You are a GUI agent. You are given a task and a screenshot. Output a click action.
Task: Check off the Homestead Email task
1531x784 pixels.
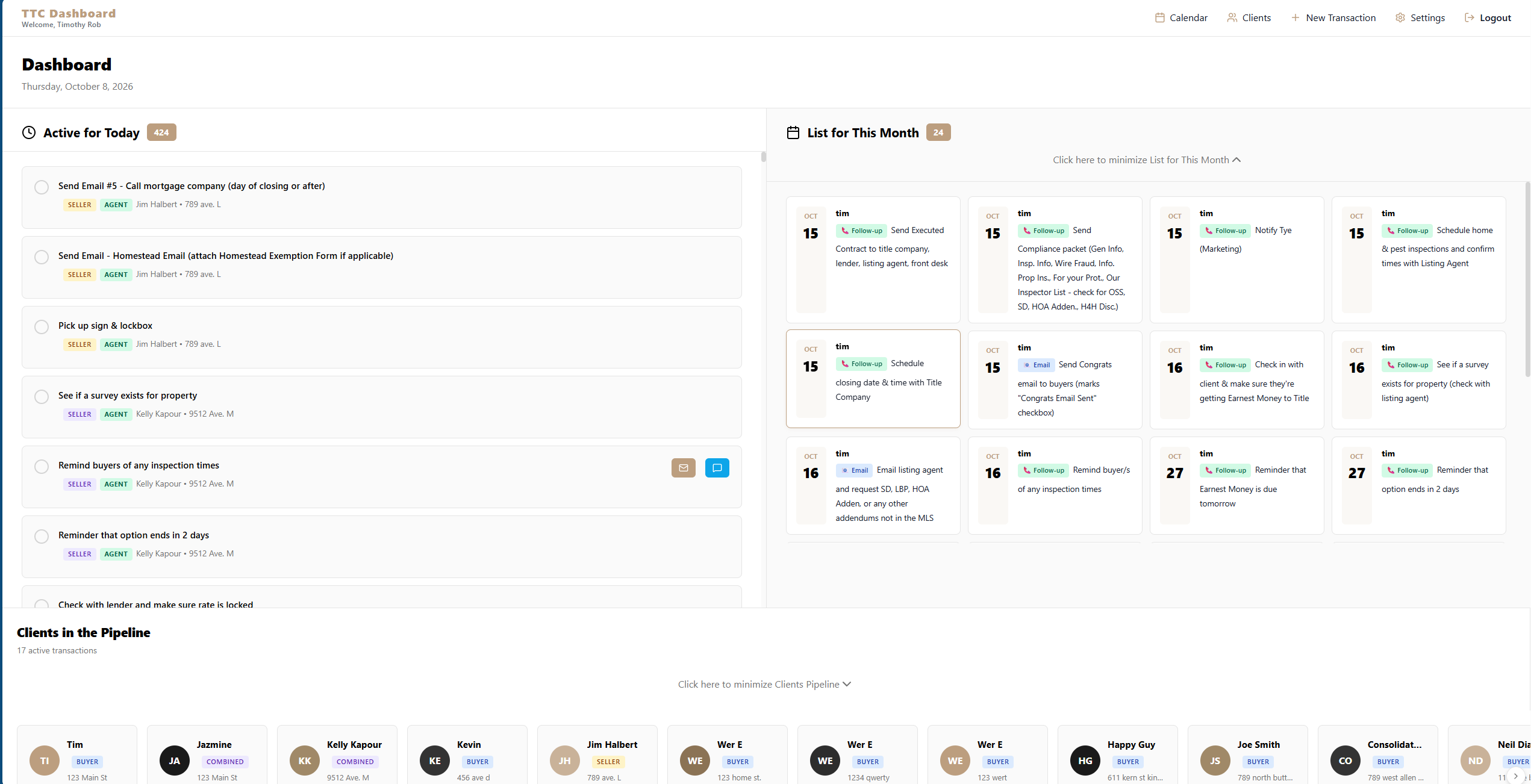pyautogui.click(x=42, y=257)
